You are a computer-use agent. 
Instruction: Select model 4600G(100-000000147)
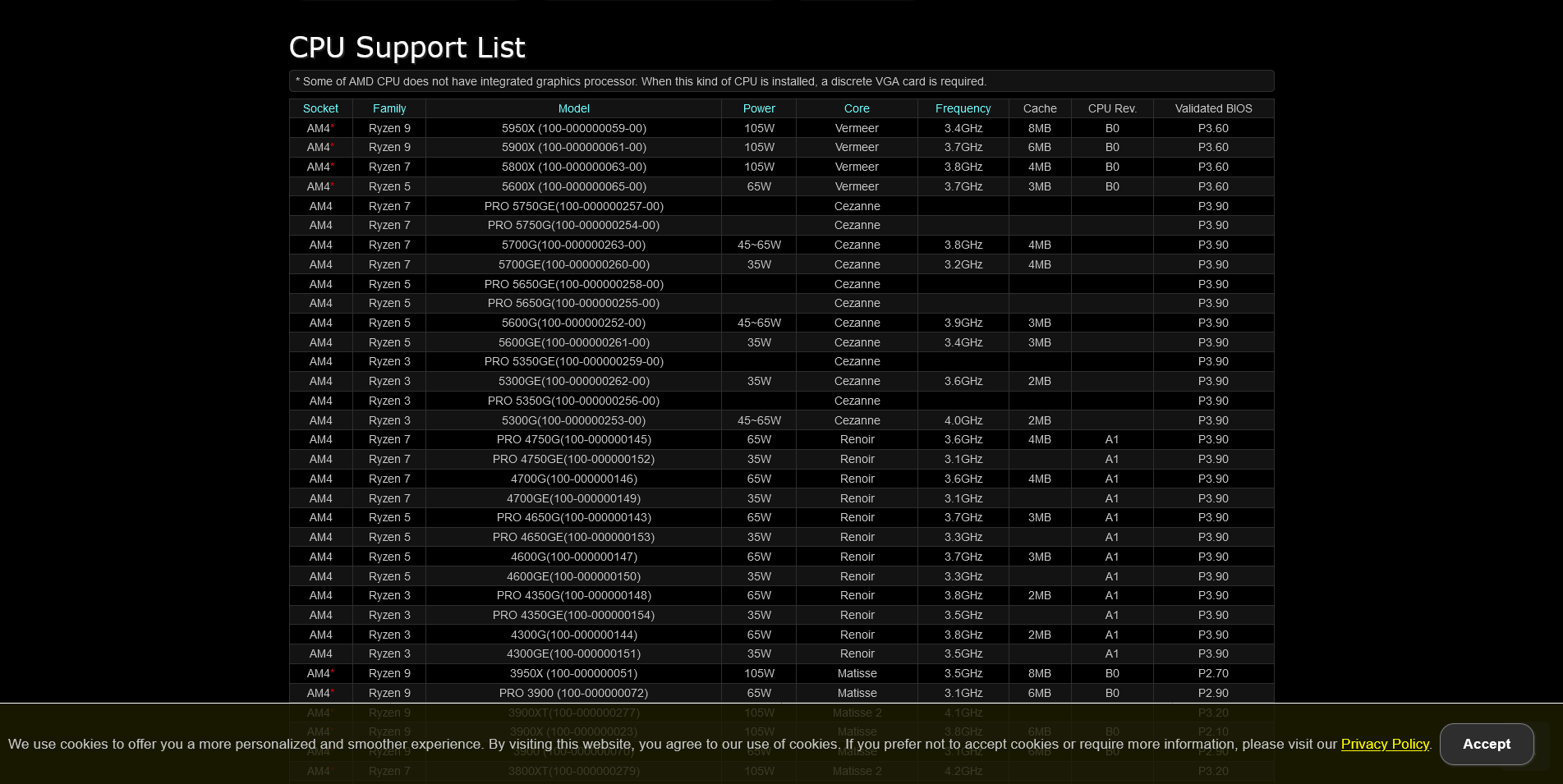[574, 557]
